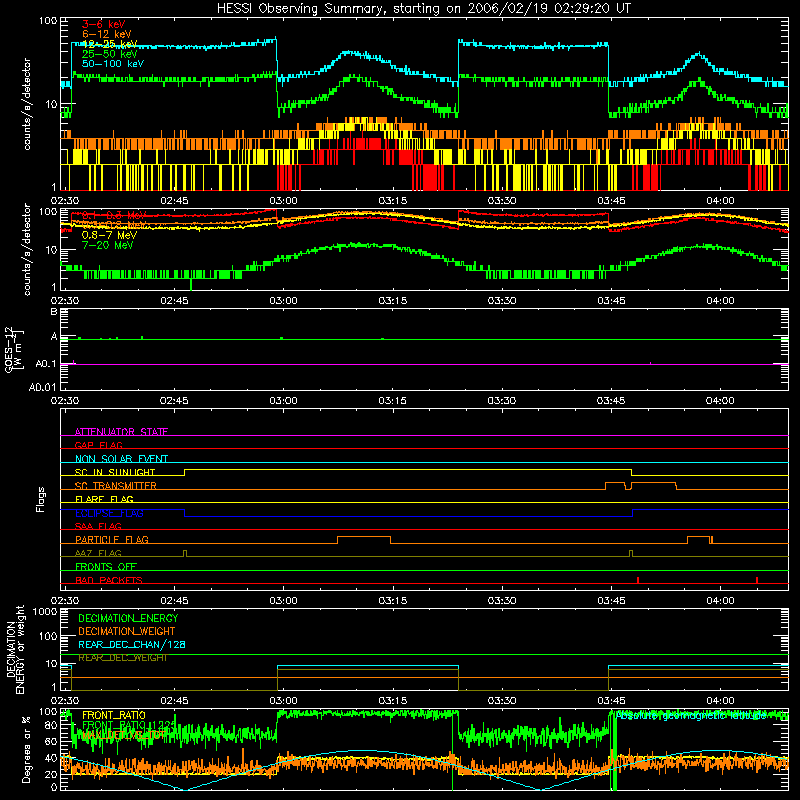This screenshot has height=800, width=800.
Task: Click the DECIMATION_WEIGHT legend label
Action: click(x=127, y=631)
